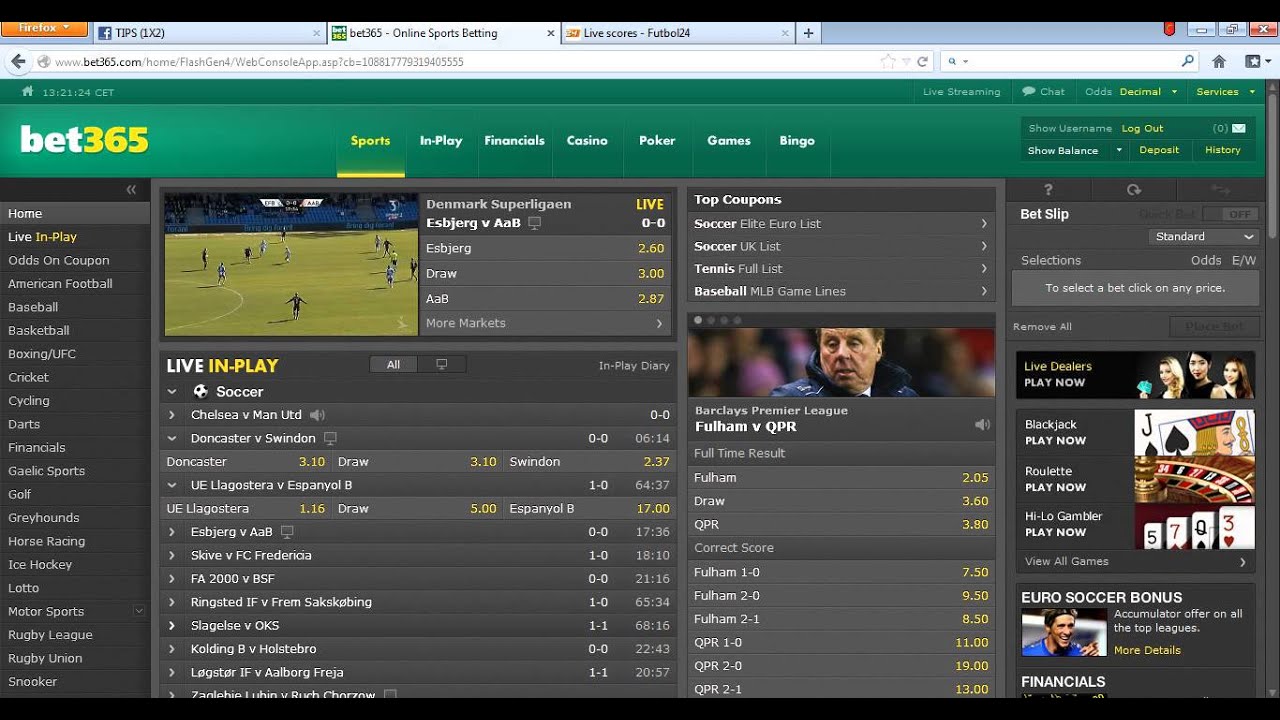Click the home icon beside the clock
This screenshot has height=720, width=1280.
(x=28, y=91)
